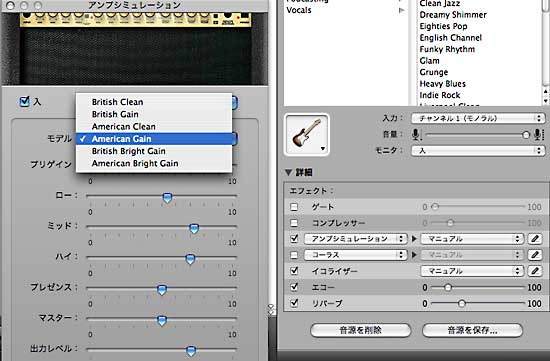The image size is (550, 361).
Task: Edit the アンプシミュレーション effect with the pencil icon
Action: (x=535, y=239)
